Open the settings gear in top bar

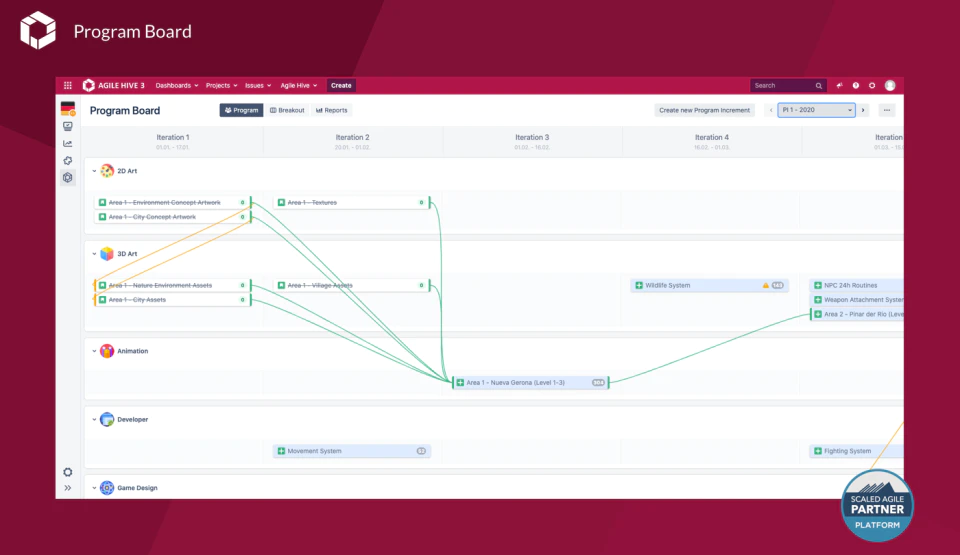point(872,86)
